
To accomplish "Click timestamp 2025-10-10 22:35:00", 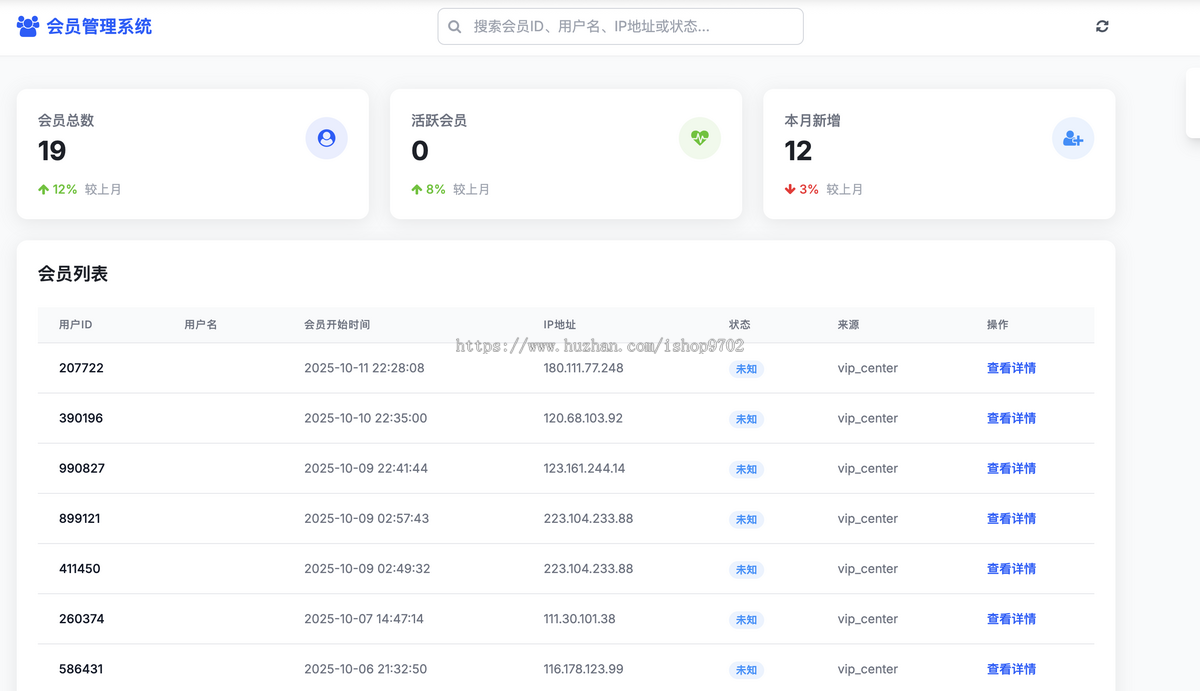I will coord(366,418).
